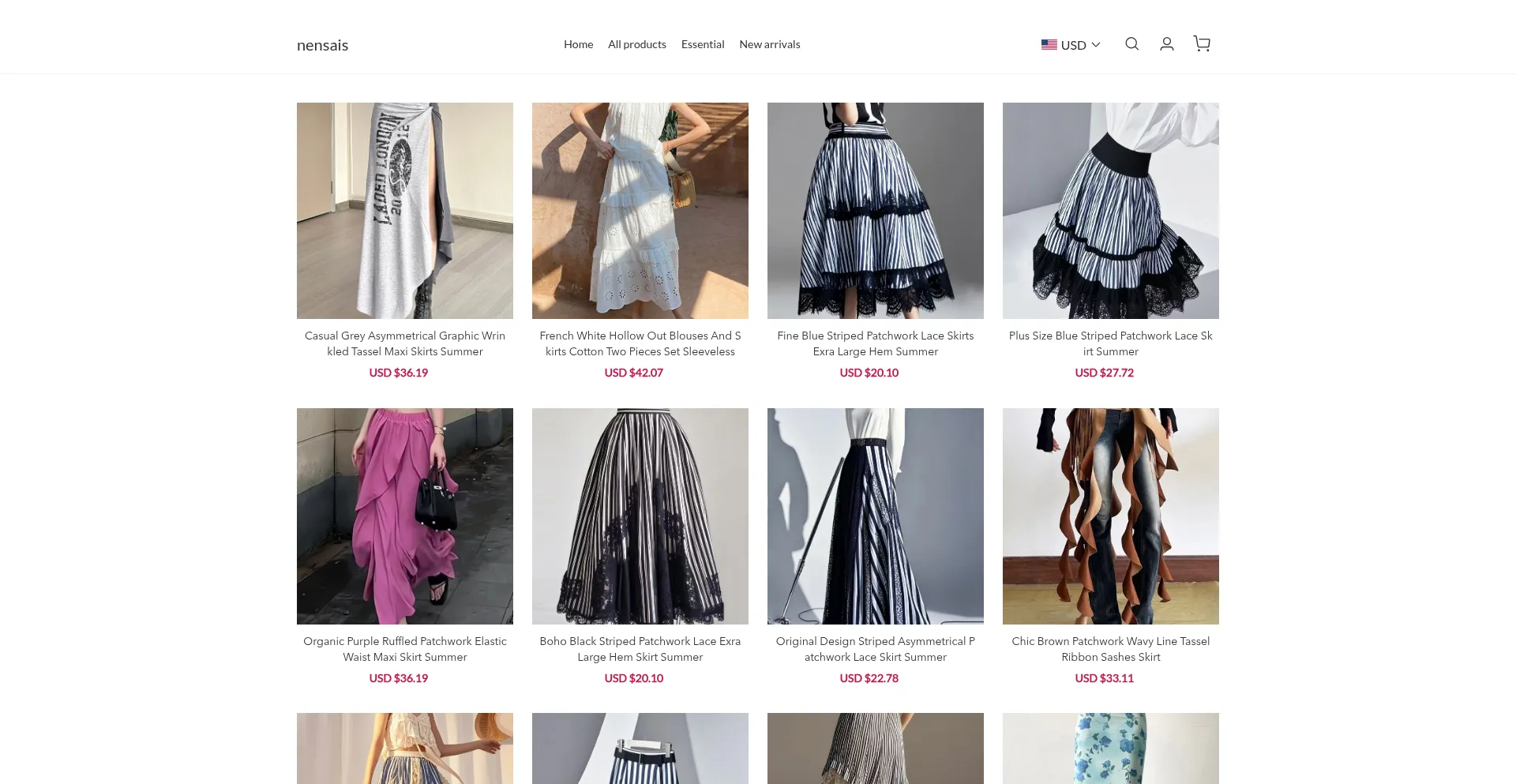The width and height of the screenshot is (1516, 784).
Task: Click the Fine Blue Striped skirt image
Action: click(x=875, y=211)
